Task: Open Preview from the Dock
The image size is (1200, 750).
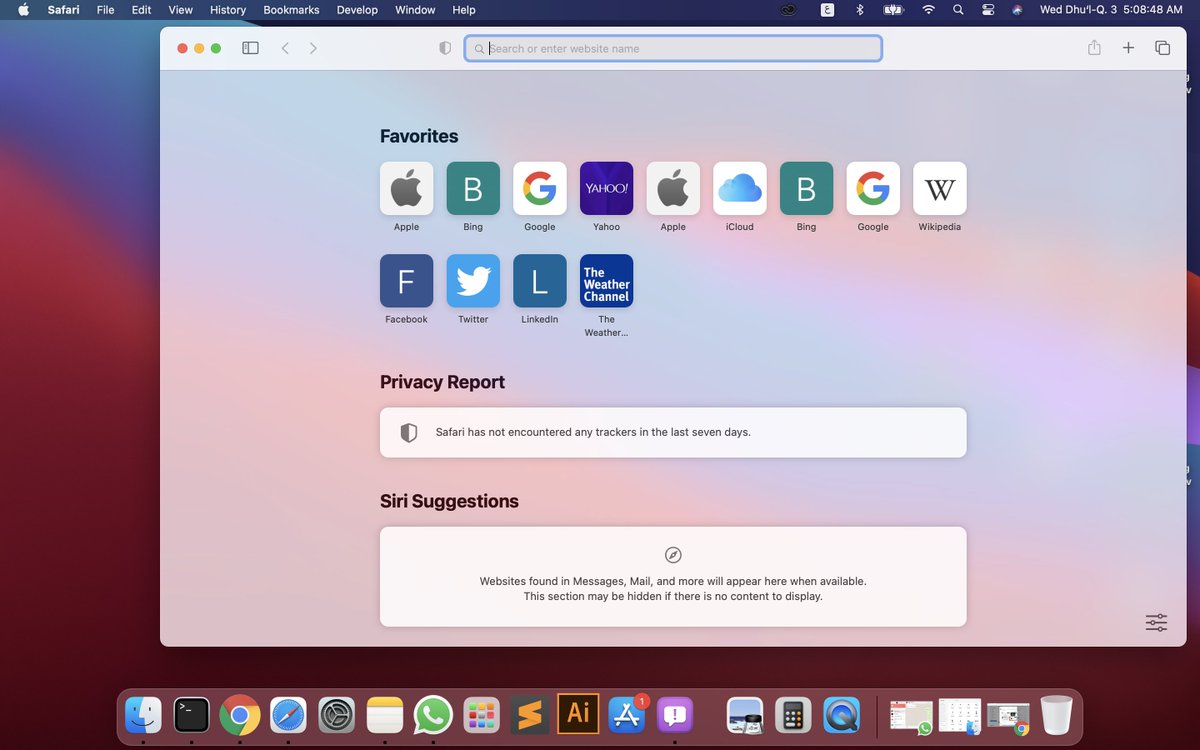Action: coord(745,715)
